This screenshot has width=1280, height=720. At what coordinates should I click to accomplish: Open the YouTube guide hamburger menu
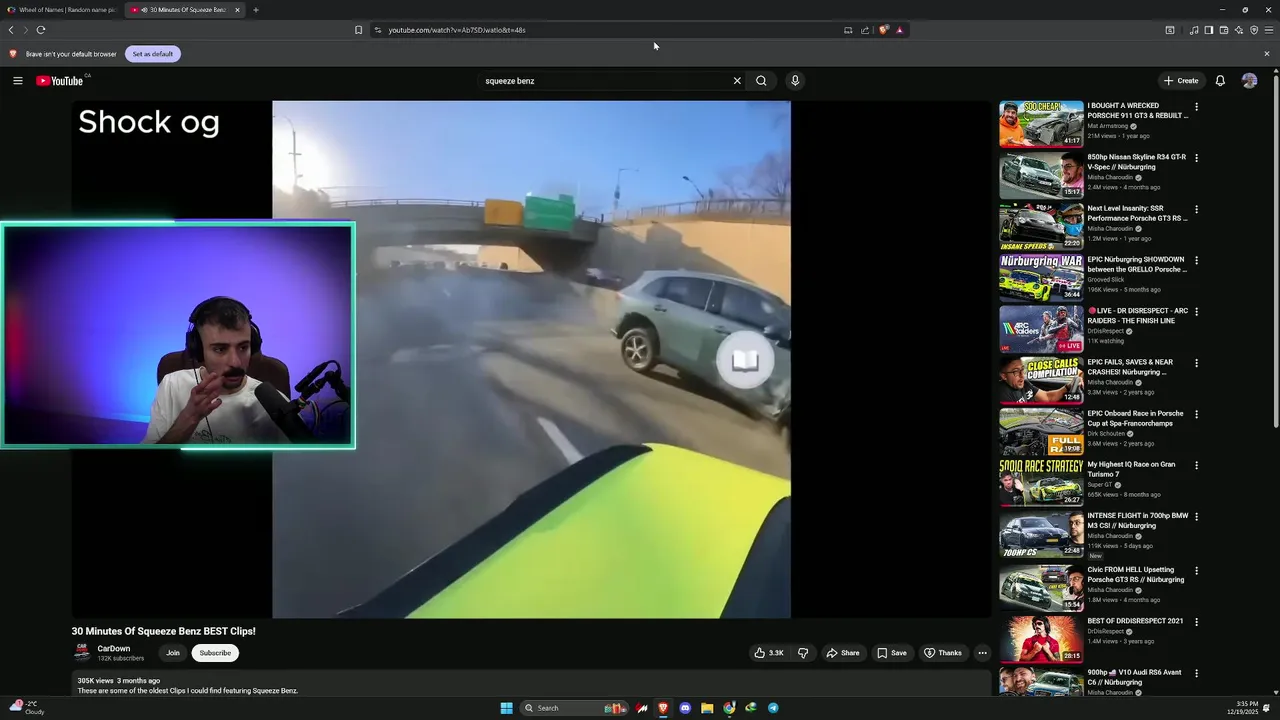pyautogui.click(x=18, y=81)
